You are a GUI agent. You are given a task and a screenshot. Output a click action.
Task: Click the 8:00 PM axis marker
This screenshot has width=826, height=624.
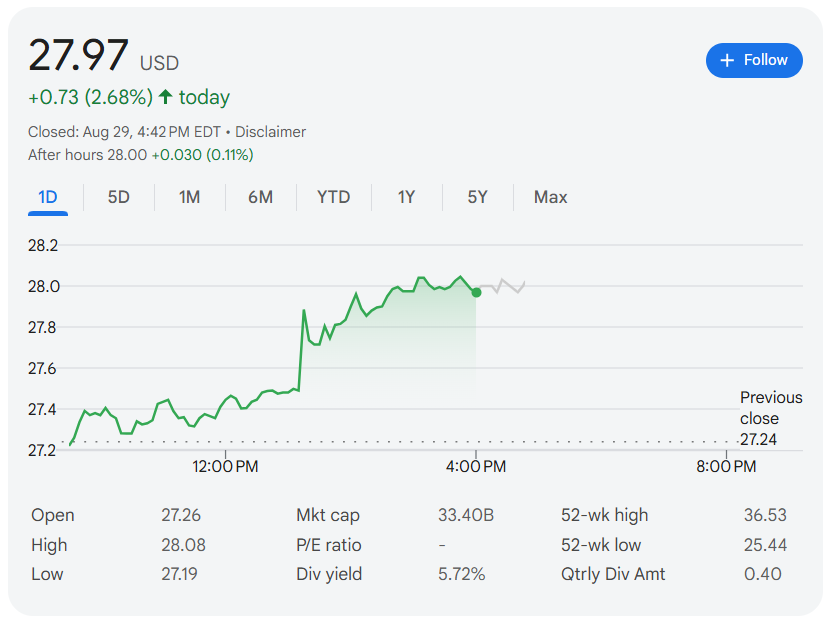coord(726,466)
